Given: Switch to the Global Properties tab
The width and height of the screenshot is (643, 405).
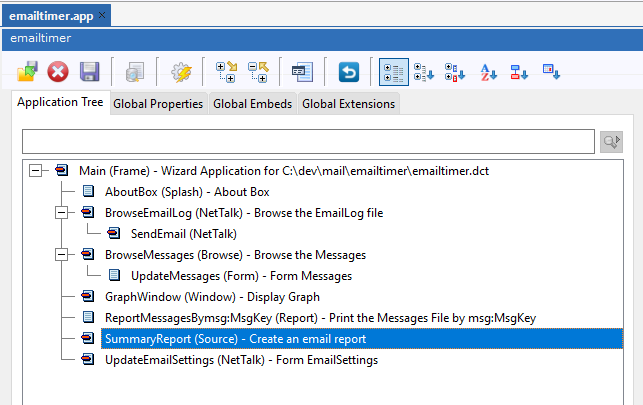Looking at the screenshot, I should tap(158, 103).
